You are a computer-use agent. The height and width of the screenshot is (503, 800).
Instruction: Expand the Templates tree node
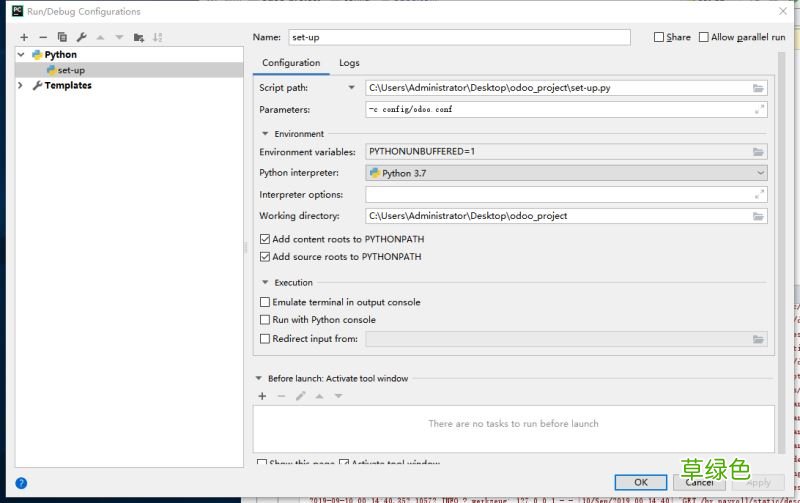20,85
